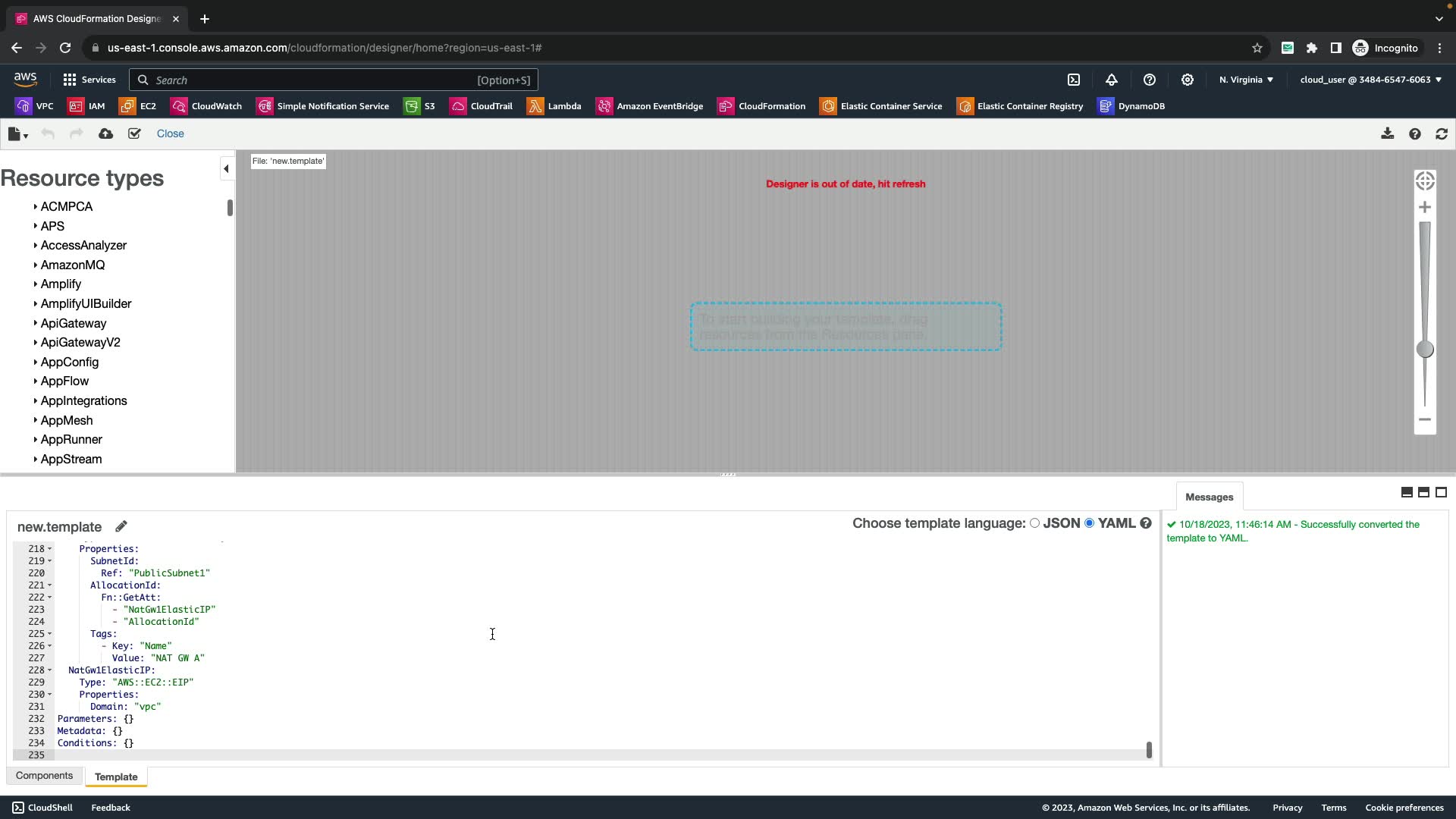The height and width of the screenshot is (819, 1456).
Task: Click the fit to window crosshair icon
Action: click(x=1425, y=180)
